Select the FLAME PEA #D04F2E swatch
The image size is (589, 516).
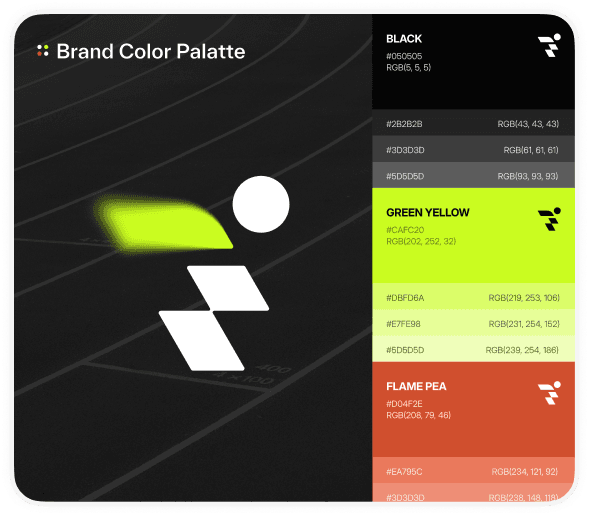(473, 409)
